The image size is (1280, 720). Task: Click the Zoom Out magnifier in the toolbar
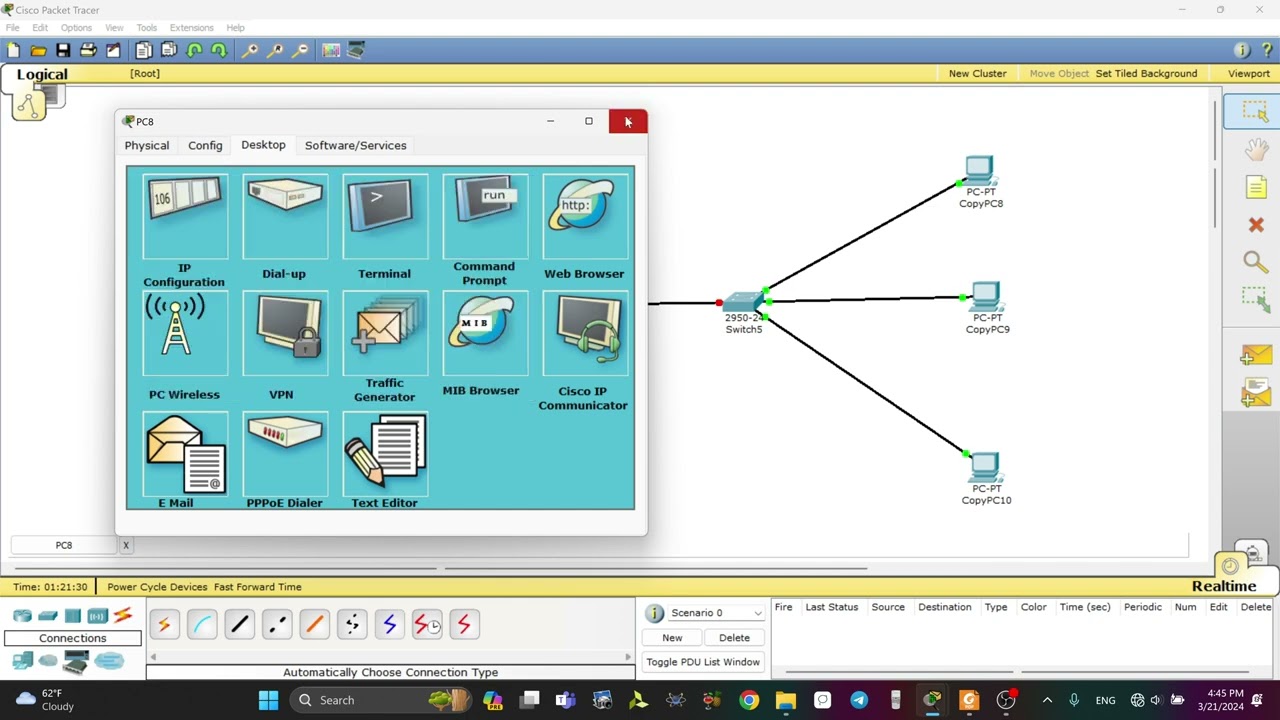tap(299, 50)
